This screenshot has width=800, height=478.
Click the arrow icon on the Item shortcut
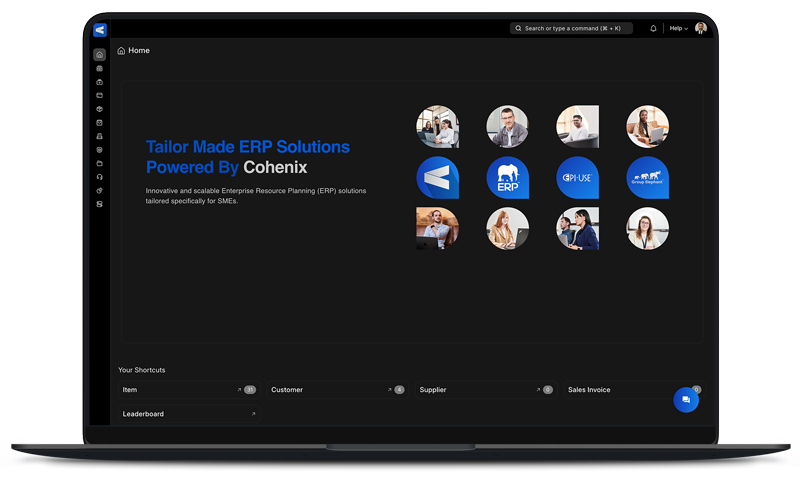pyautogui.click(x=239, y=390)
